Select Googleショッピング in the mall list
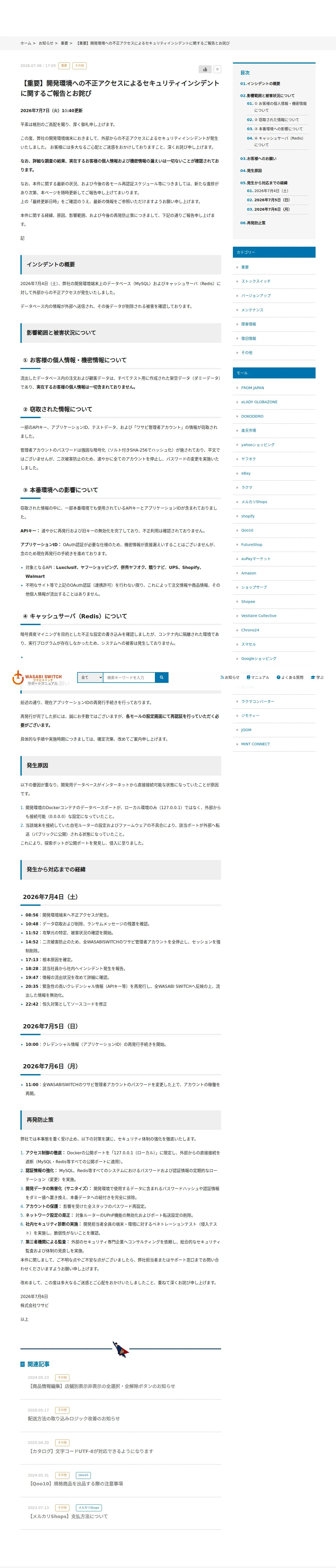Viewport: 336px width, 1568px height. point(259,659)
